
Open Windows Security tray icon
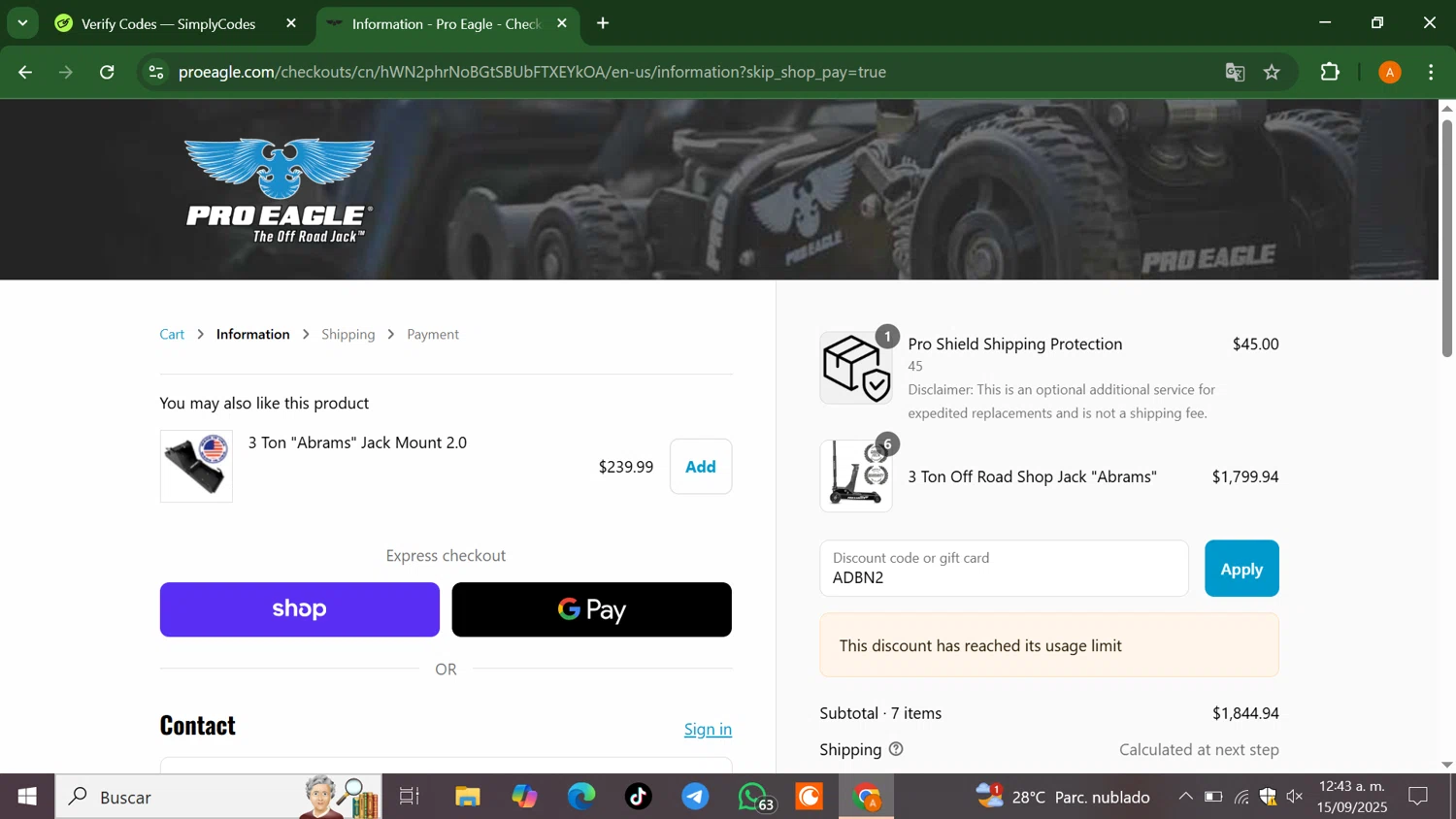tap(1268, 797)
